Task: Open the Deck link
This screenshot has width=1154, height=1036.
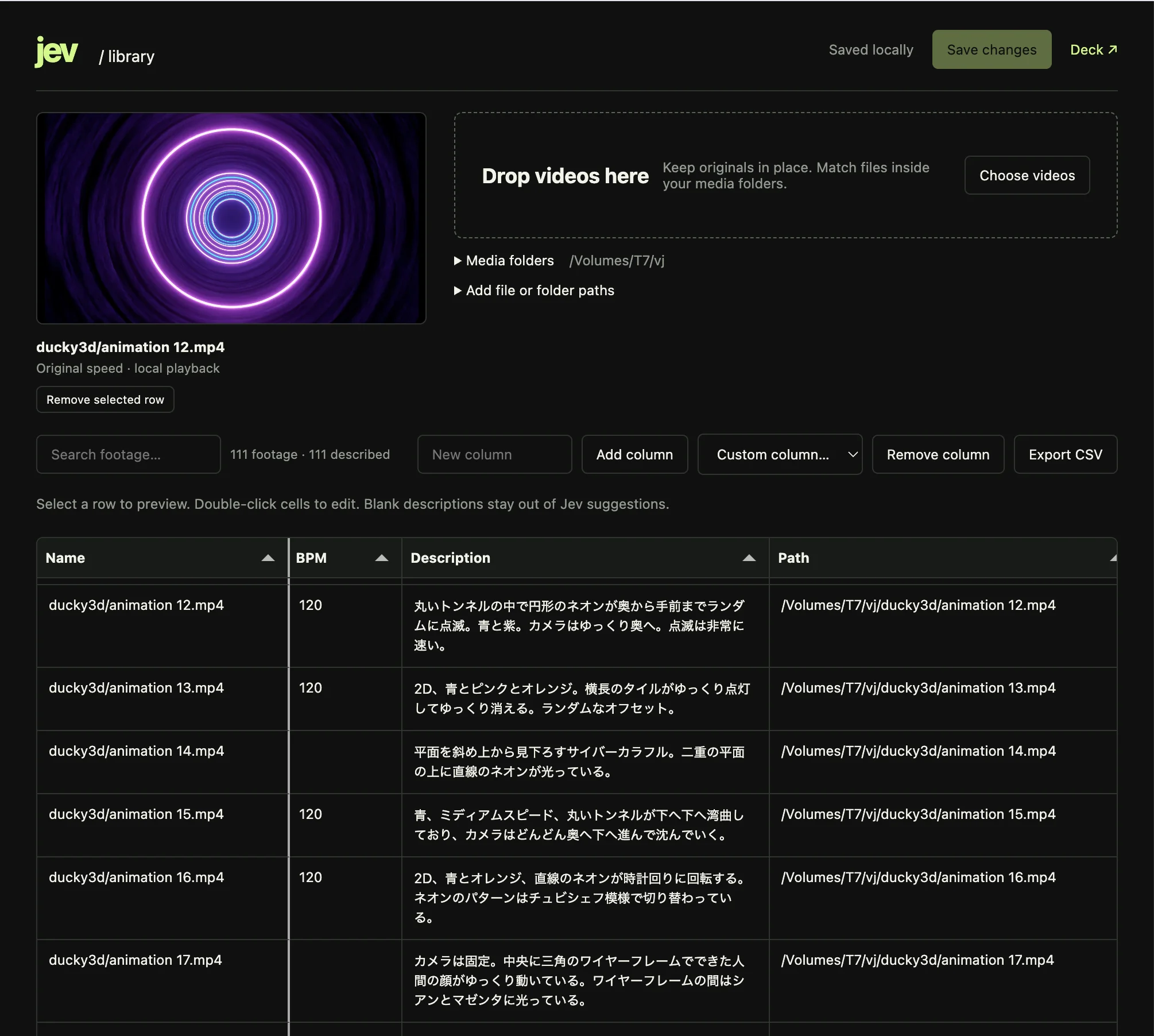Action: click(x=1094, y=50)
